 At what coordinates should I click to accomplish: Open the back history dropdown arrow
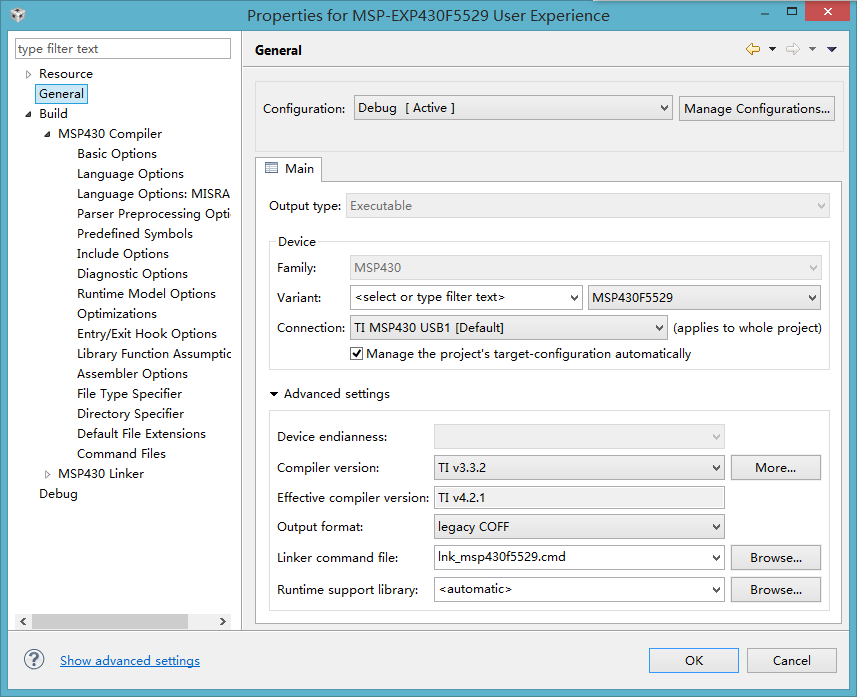[773, 49]
